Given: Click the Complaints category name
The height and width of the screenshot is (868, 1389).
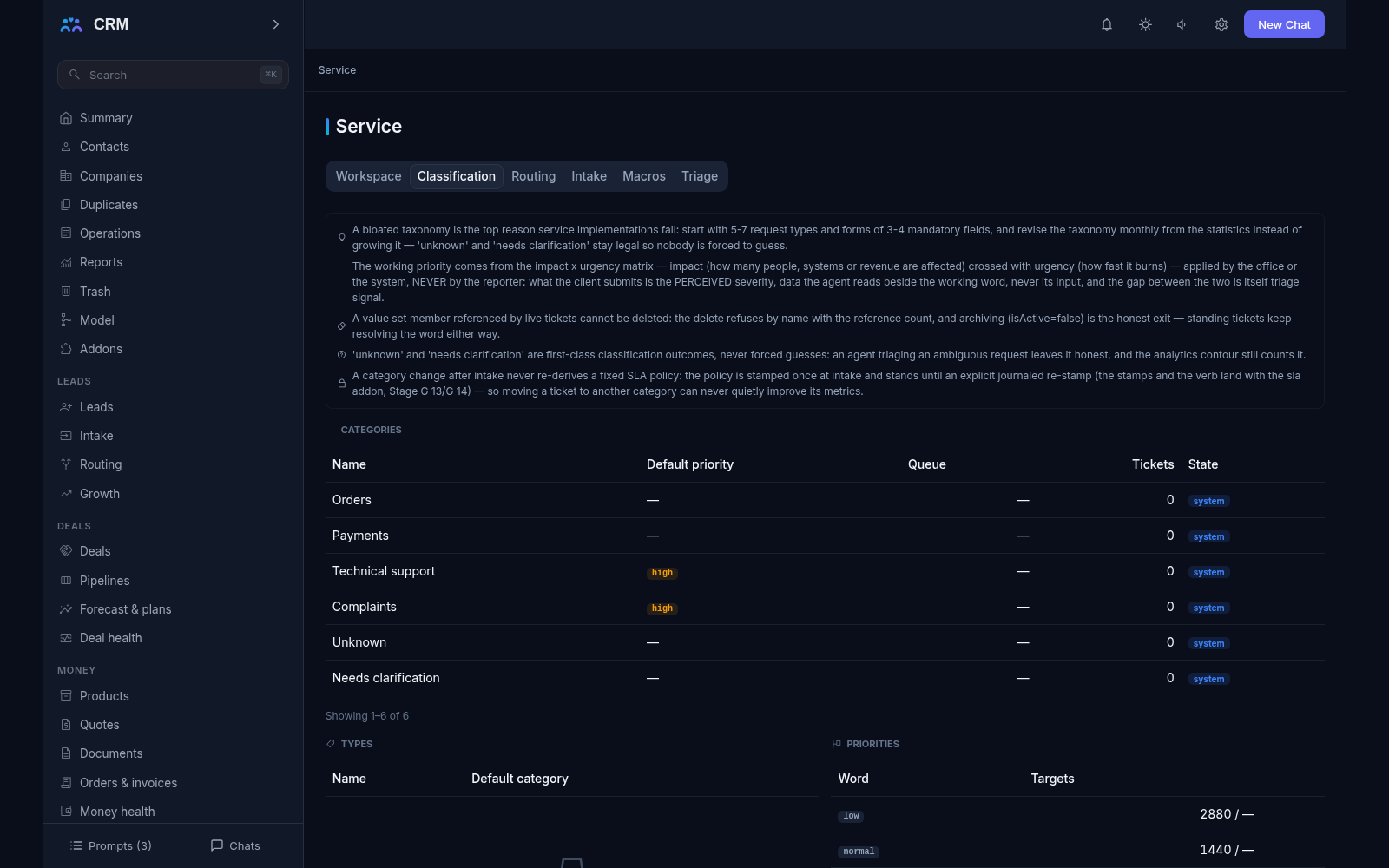Looking at the screenshot, I should (x=365, y=607).
